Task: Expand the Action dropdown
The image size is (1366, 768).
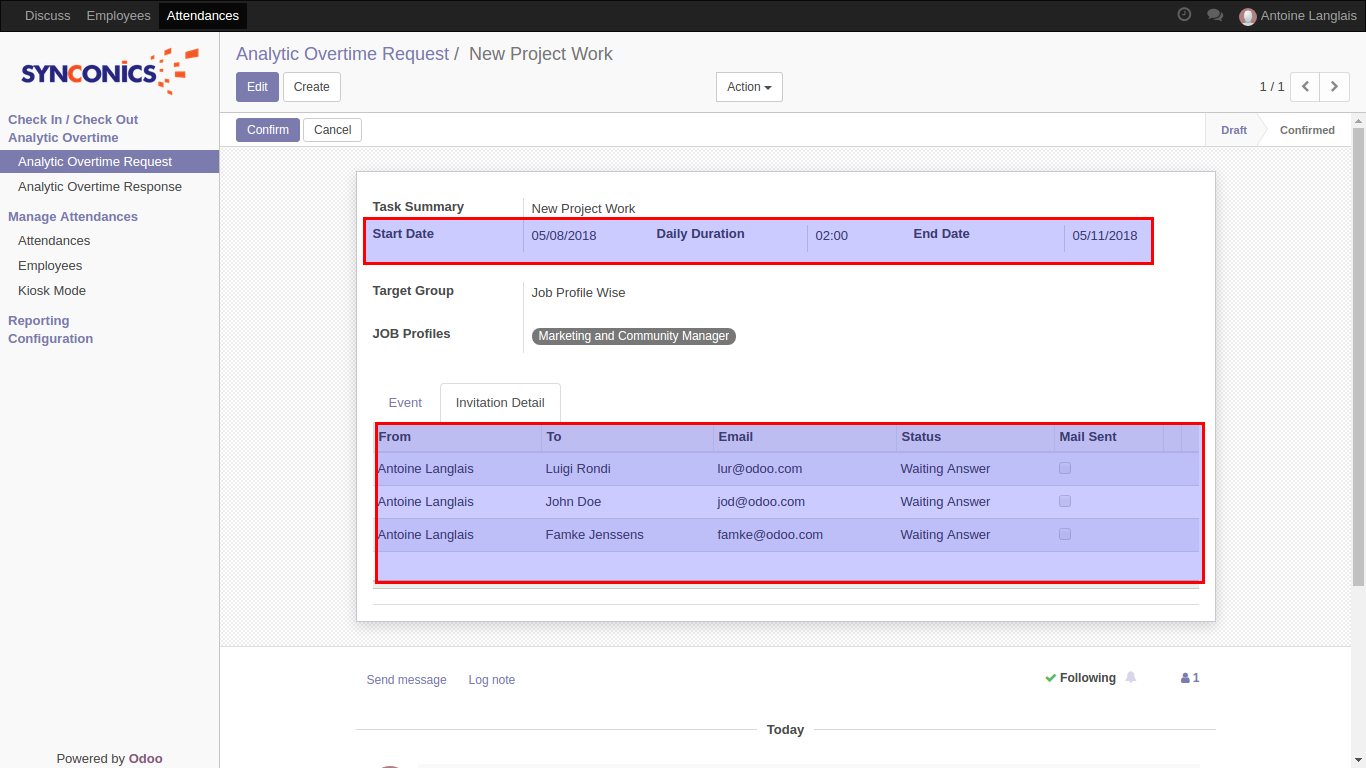Action: [749, 87]
